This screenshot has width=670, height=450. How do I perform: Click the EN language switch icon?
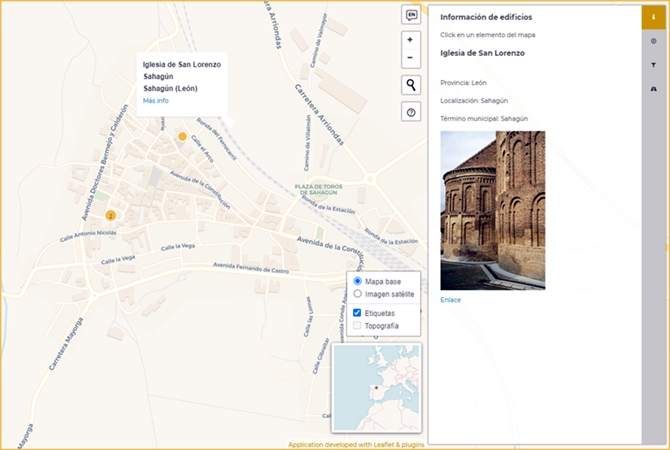tap(410, 14)
